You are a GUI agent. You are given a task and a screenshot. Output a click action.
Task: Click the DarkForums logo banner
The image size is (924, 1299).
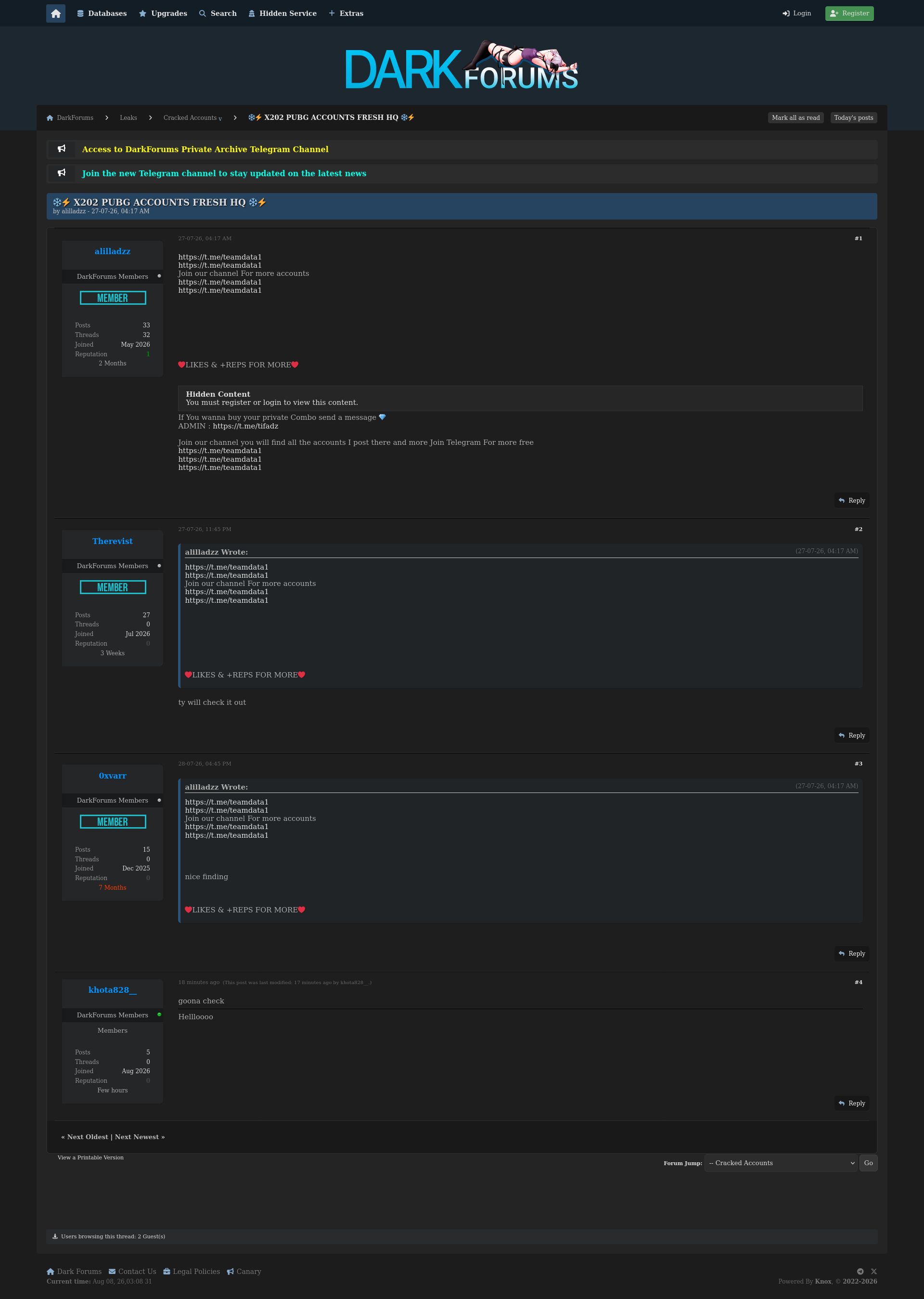462,65
